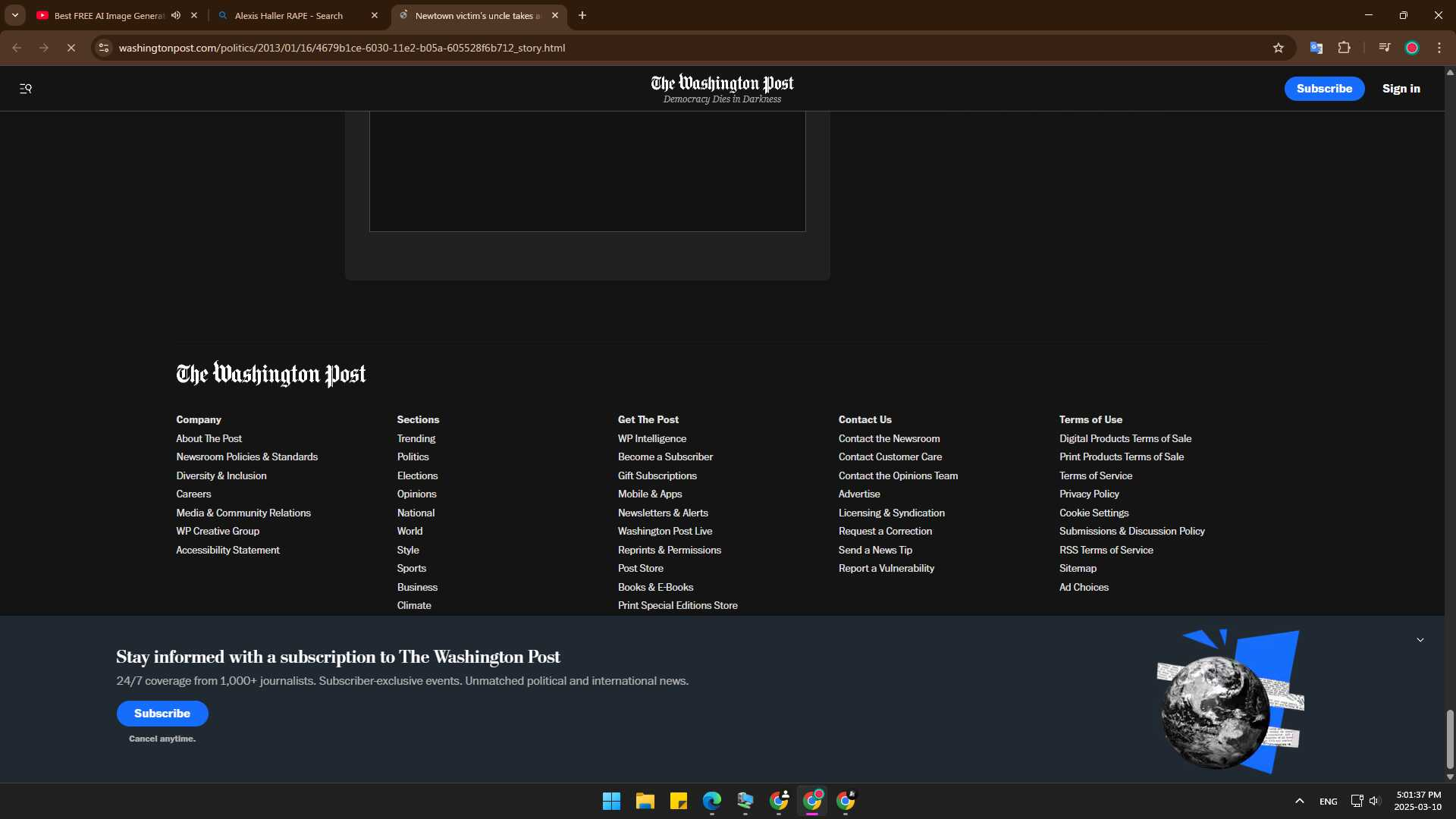Image resolution: width=1456 pixels, height=819 pixels.
Task: Collapse the subscription banner with chevron
Action: coord(1420,640)
